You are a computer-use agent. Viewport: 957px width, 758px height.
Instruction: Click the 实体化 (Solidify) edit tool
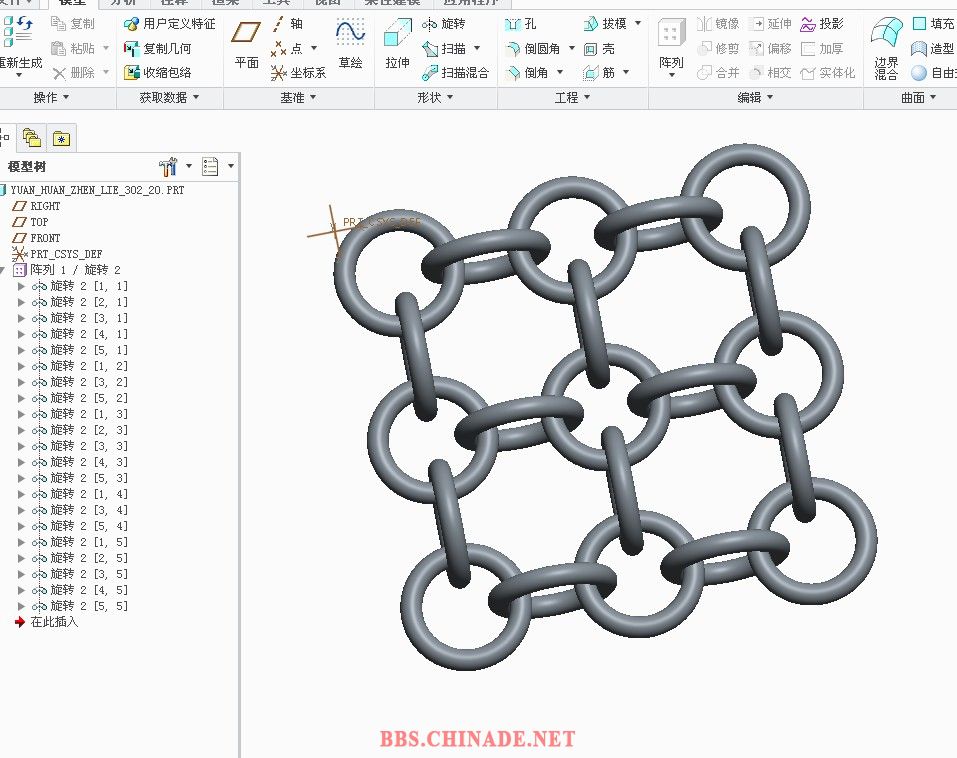pyautogui.click(x=828, y=73)
